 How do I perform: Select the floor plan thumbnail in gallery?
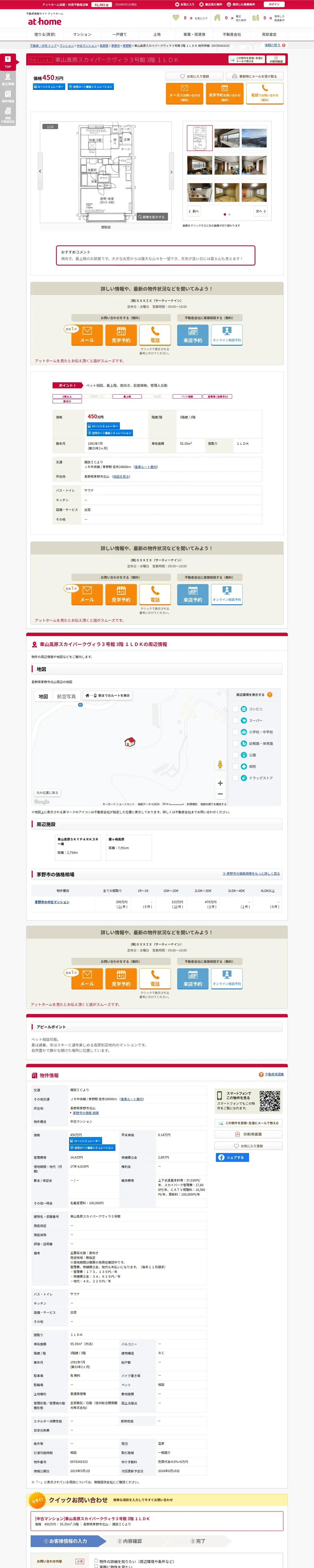(200, 138)
